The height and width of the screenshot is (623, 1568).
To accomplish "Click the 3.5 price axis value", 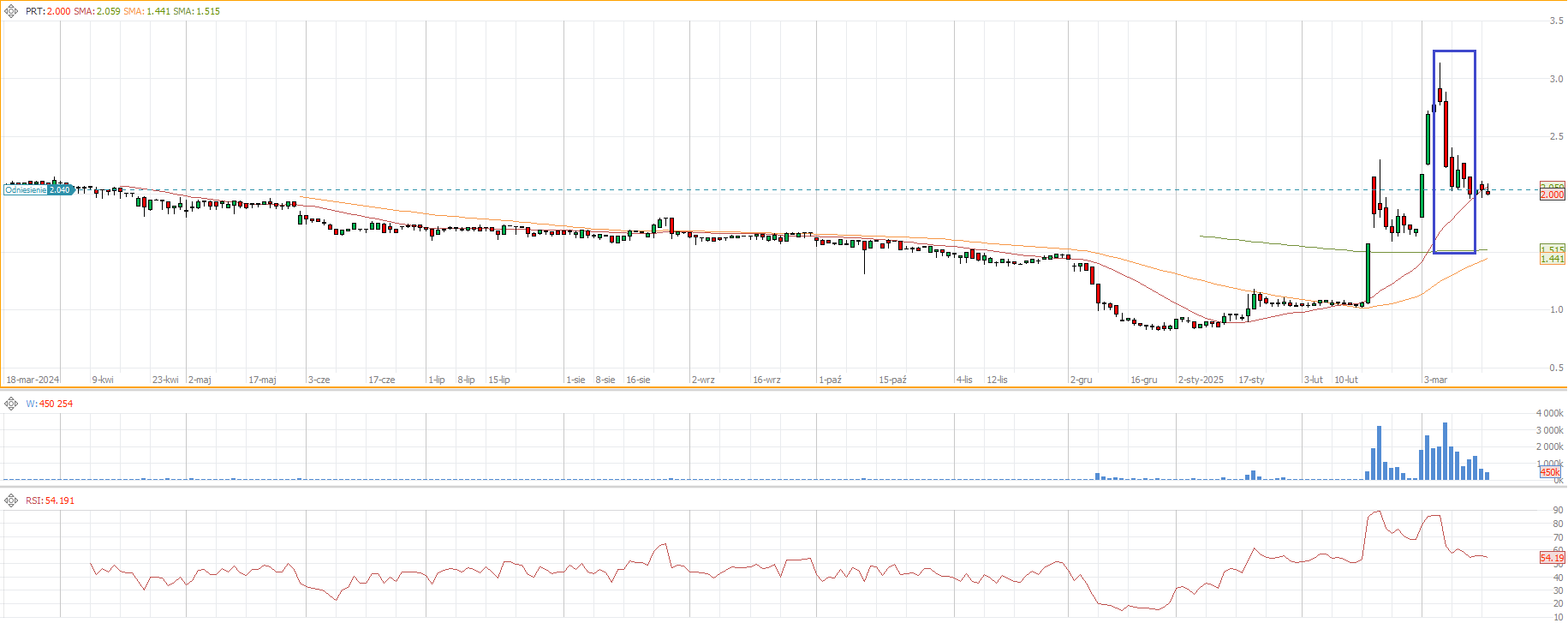I will [1556, 21].
